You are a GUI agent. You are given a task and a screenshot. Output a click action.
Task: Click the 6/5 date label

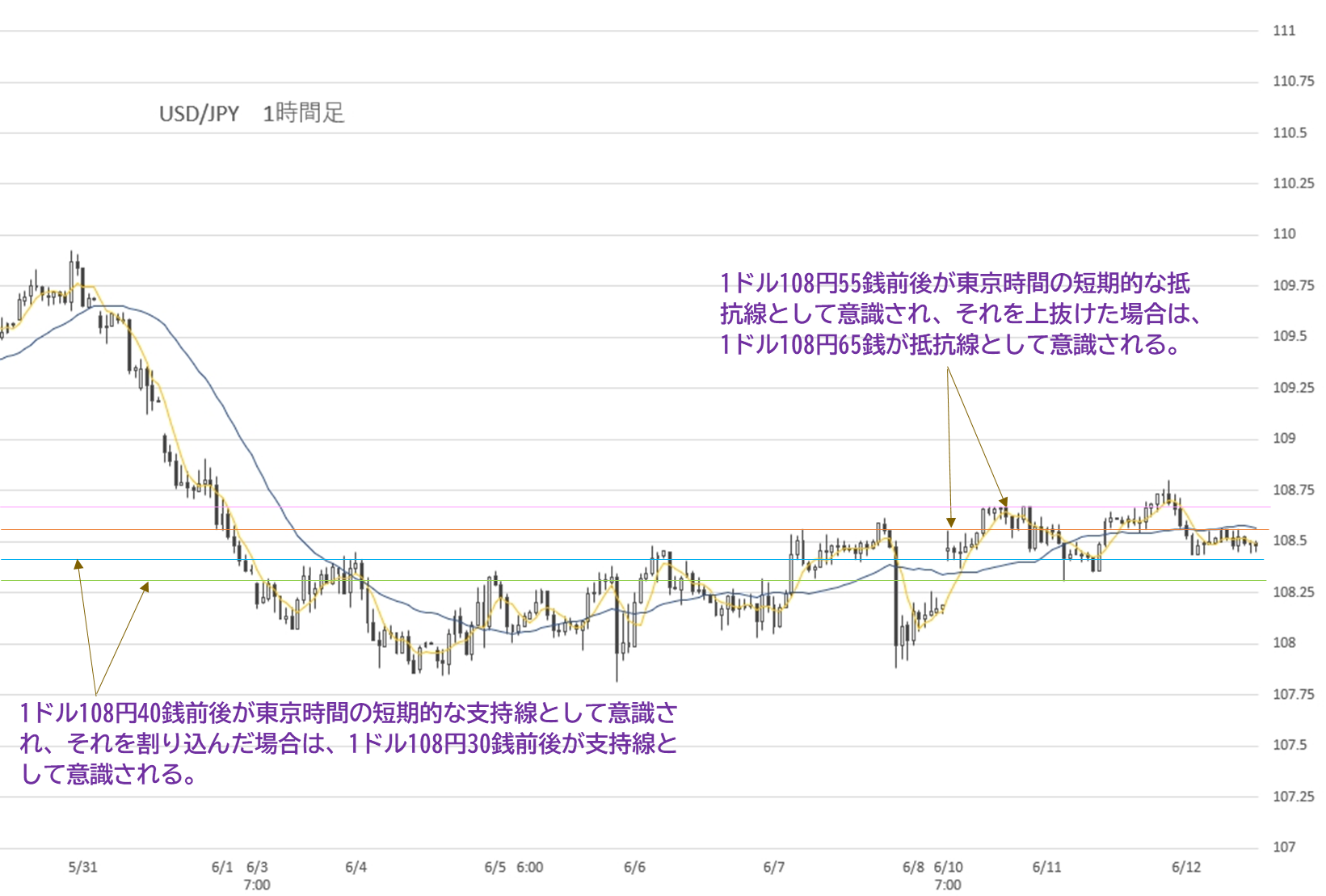(x=495, y=868)
